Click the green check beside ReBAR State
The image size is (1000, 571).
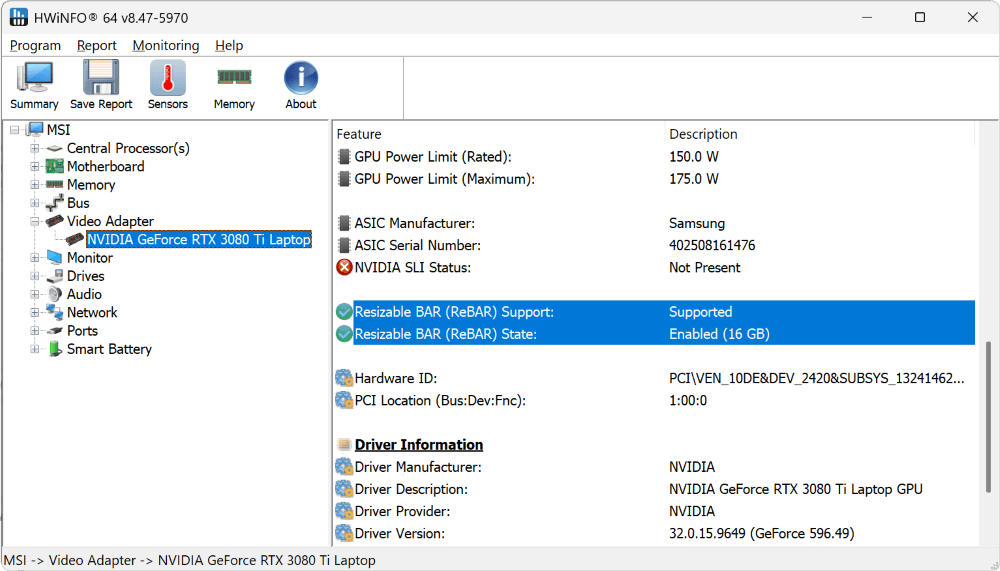tap(344, 334)
